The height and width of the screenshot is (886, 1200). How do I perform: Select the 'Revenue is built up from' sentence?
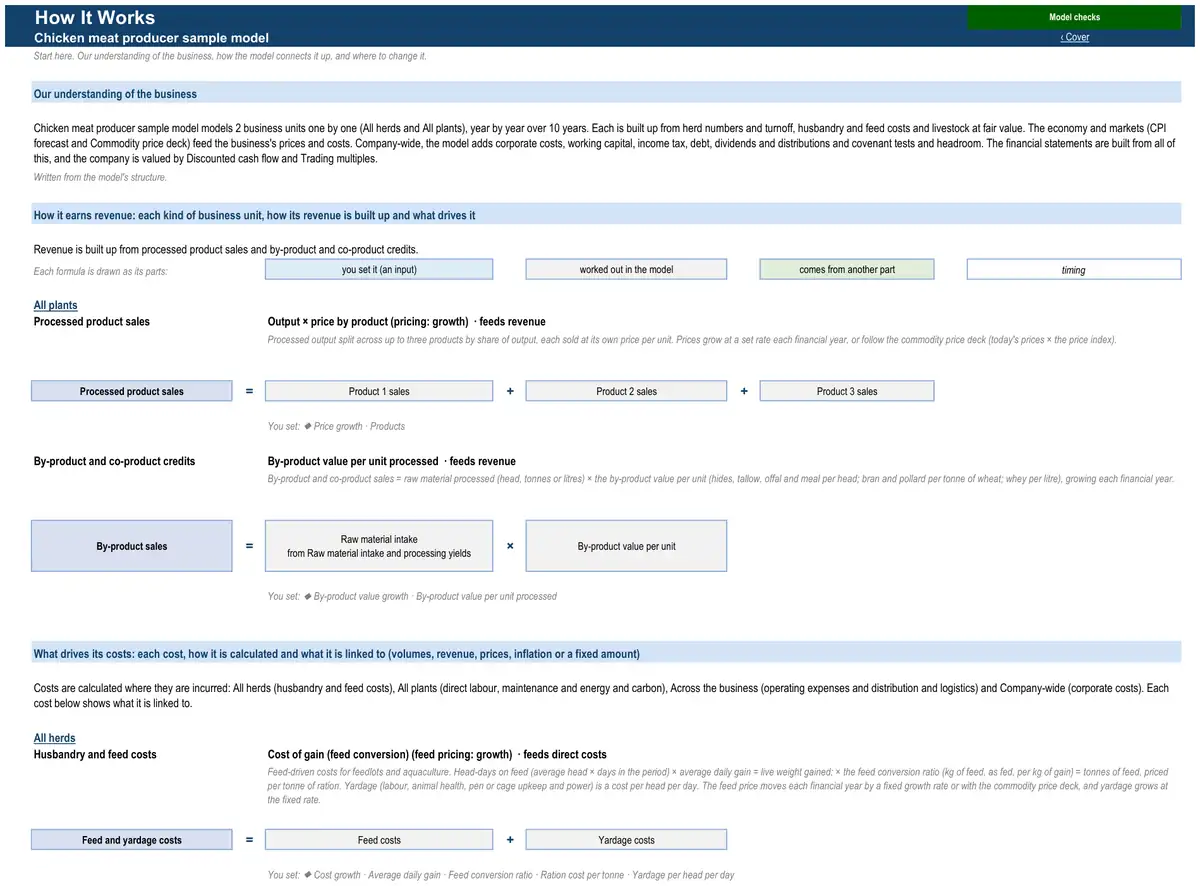click(226, 249)
